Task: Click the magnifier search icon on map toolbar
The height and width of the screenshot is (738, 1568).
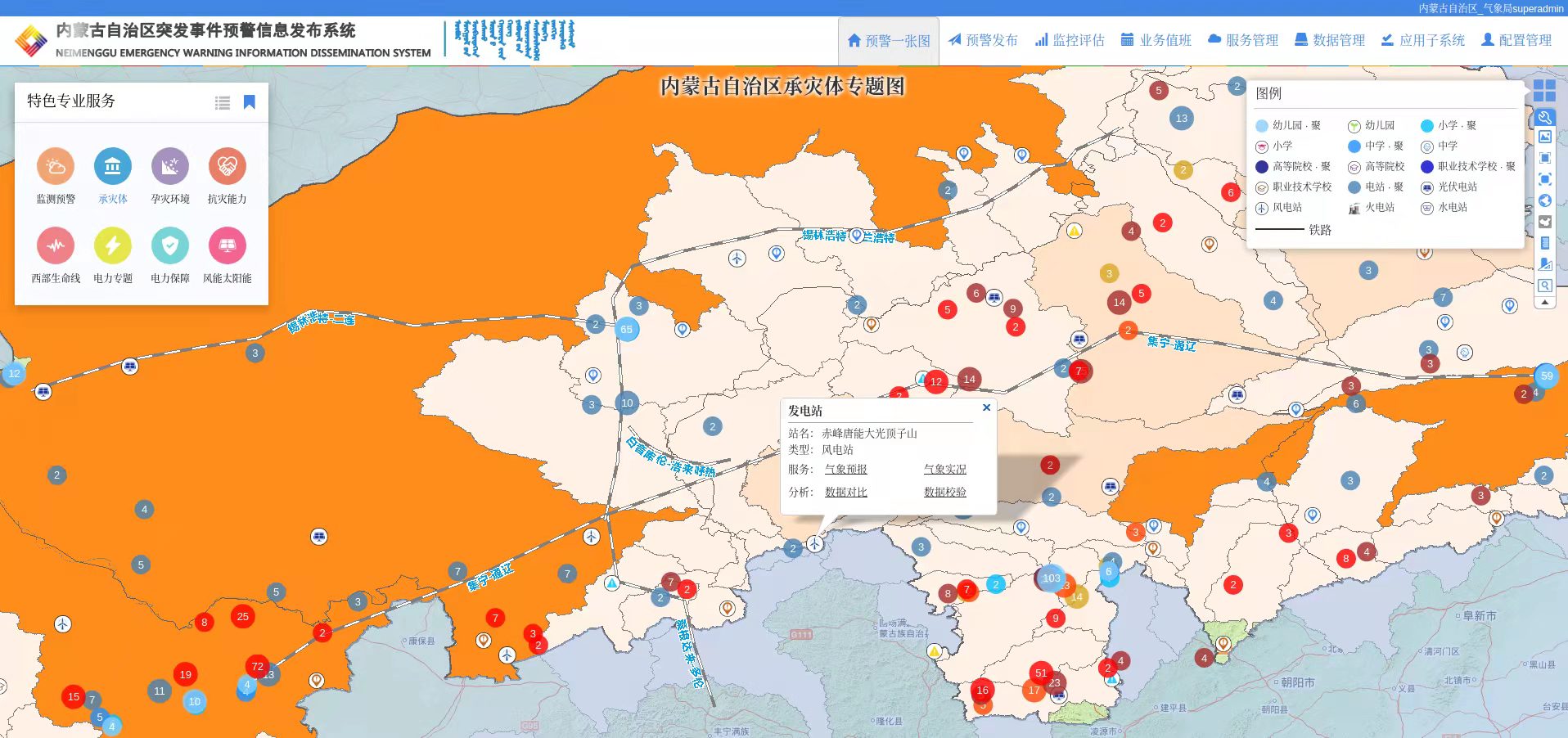Action: pyautogui.click(x=1545, y=286)
